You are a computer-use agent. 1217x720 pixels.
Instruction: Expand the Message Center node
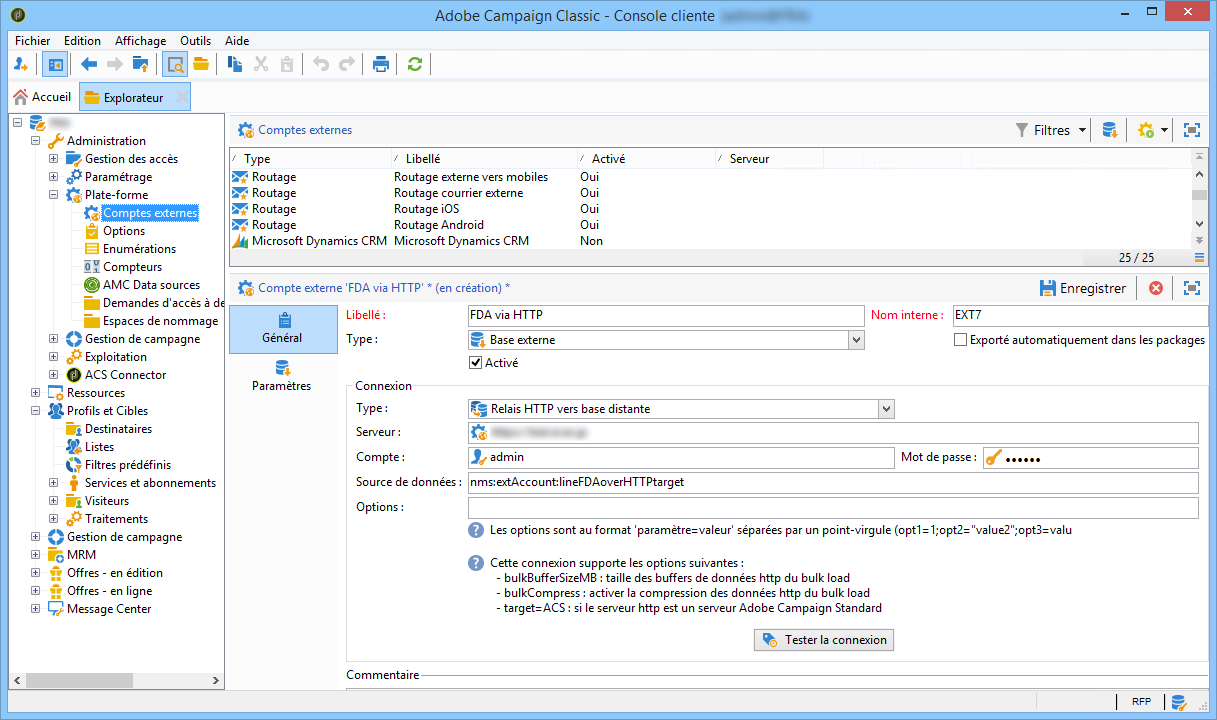[x=36, y=609]
